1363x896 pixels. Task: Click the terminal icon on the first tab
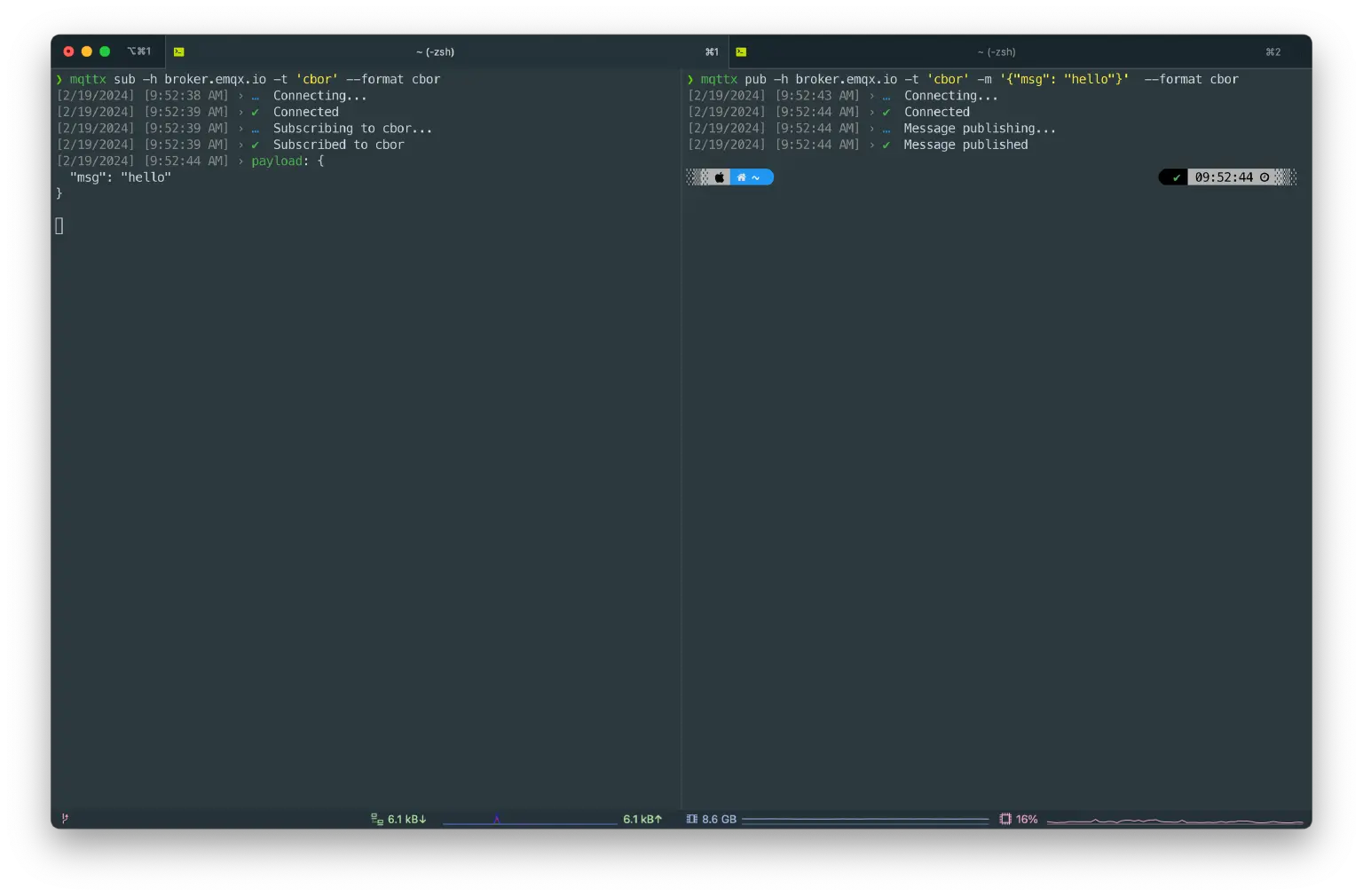179,52
